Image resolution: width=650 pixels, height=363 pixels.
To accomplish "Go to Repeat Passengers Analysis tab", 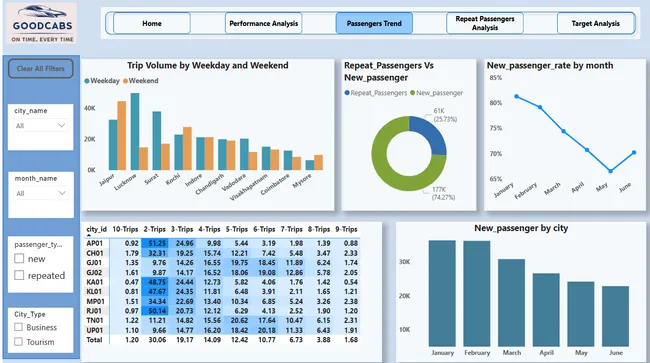I will (485, 23).
